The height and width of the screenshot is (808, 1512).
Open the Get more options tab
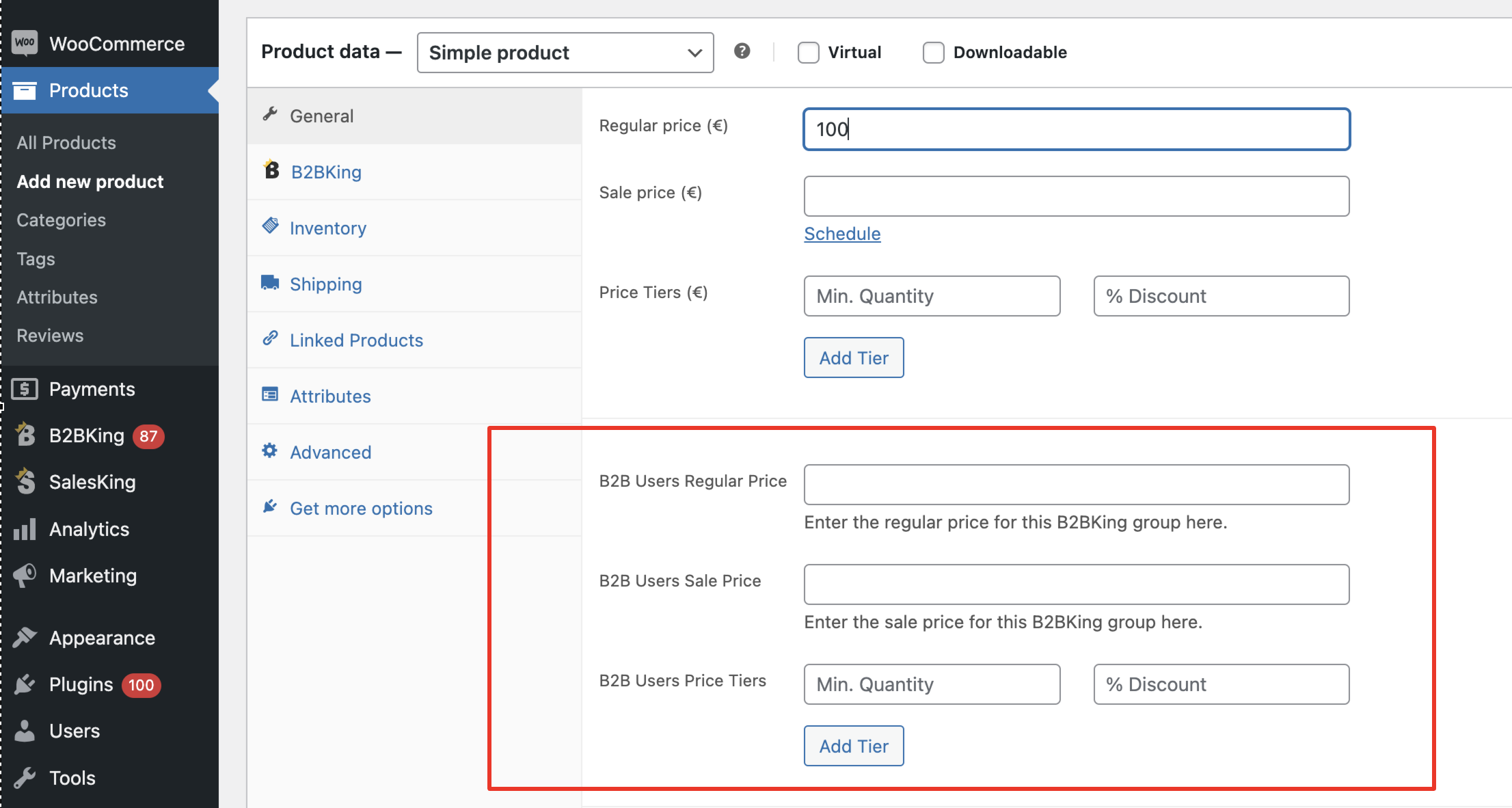tap(415, 509)
